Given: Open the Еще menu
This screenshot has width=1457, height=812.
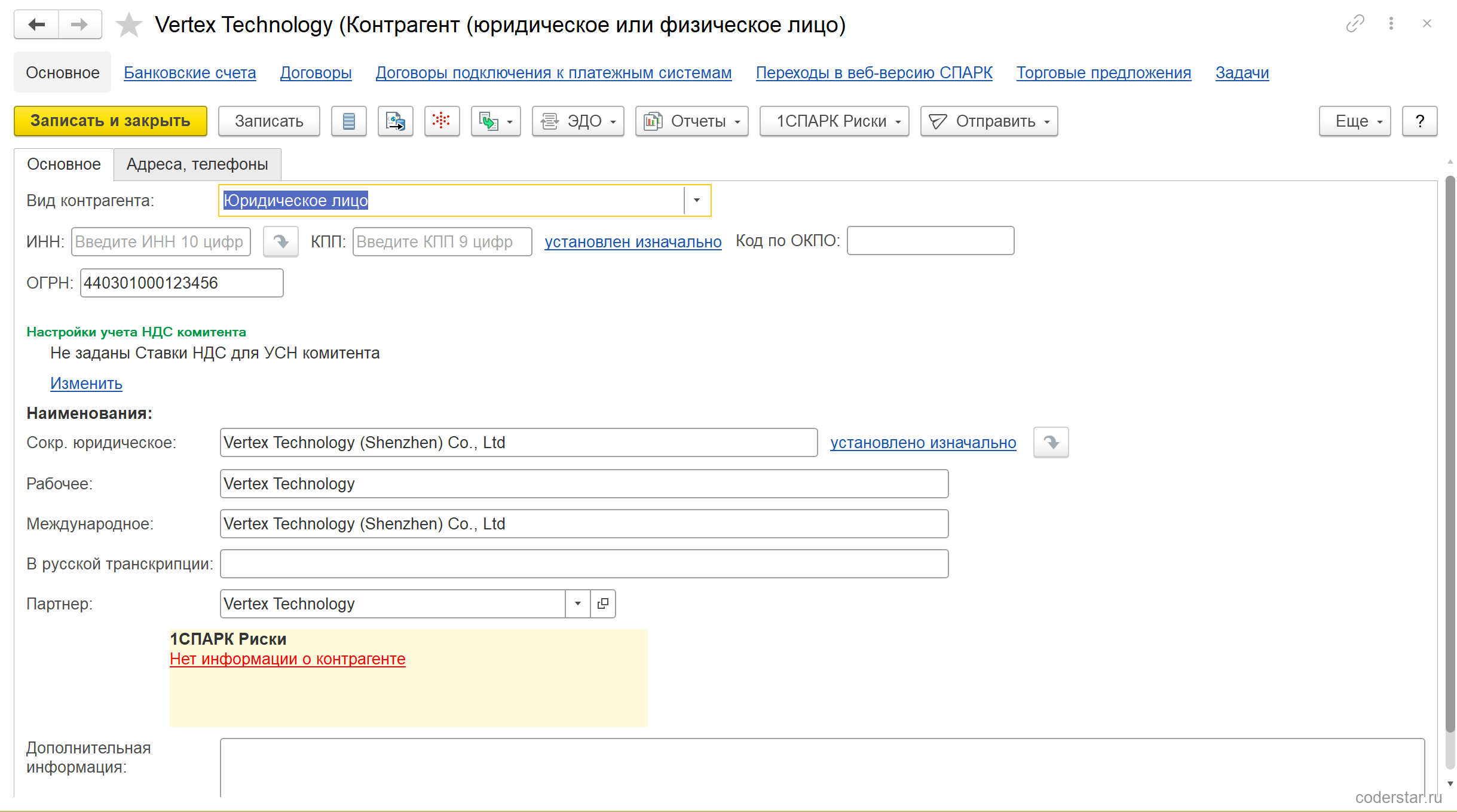Looking at the screenshot, I should click(x=1355, y=121).
